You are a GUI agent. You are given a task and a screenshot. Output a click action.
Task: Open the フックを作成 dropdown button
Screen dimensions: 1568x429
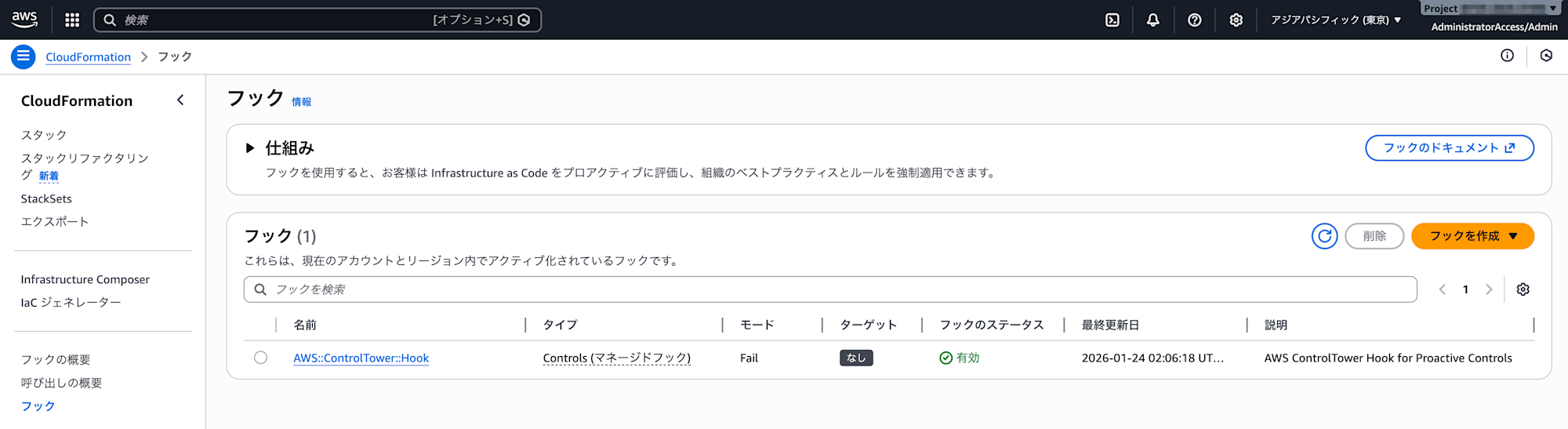click(1472, 236)
